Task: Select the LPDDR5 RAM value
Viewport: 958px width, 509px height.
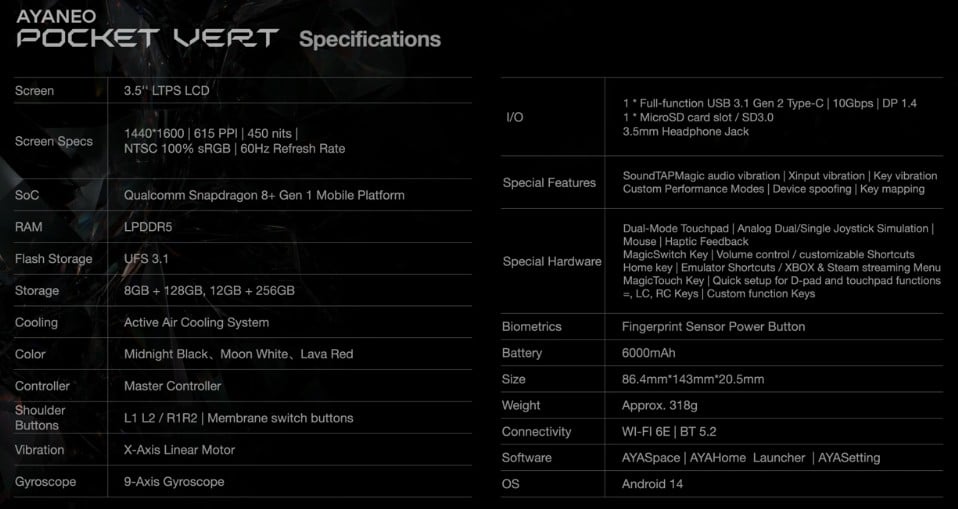Action: 148,227
